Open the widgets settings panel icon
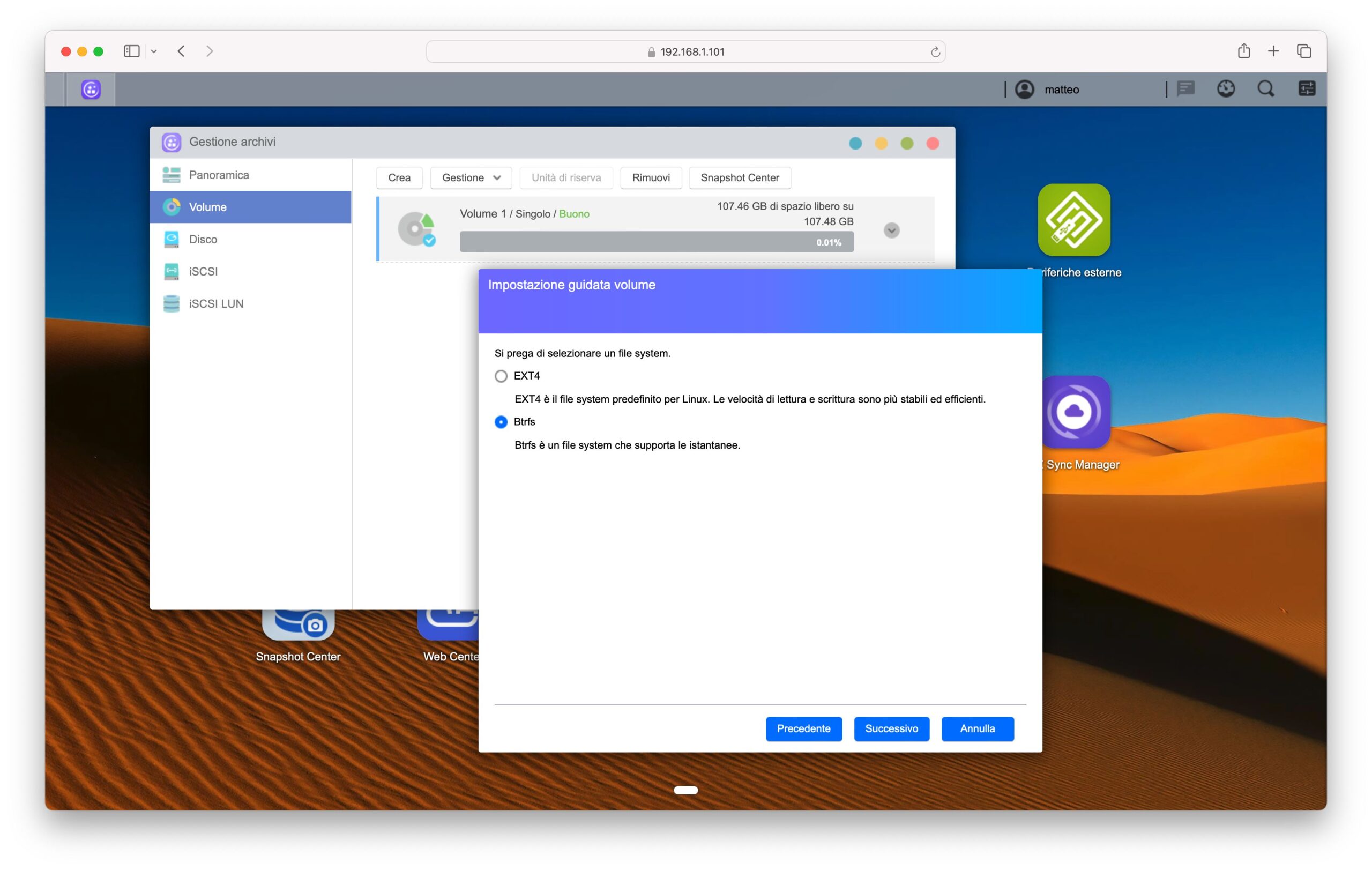 coord(1307,89)
